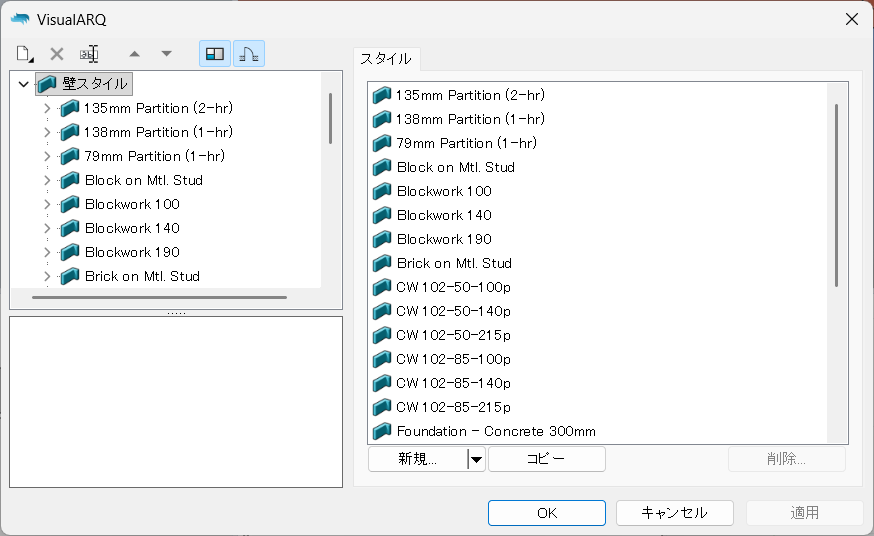Select Blockwork 100 text in style list
The width and height of the screenshot is (874, 536).
(444, 191)
